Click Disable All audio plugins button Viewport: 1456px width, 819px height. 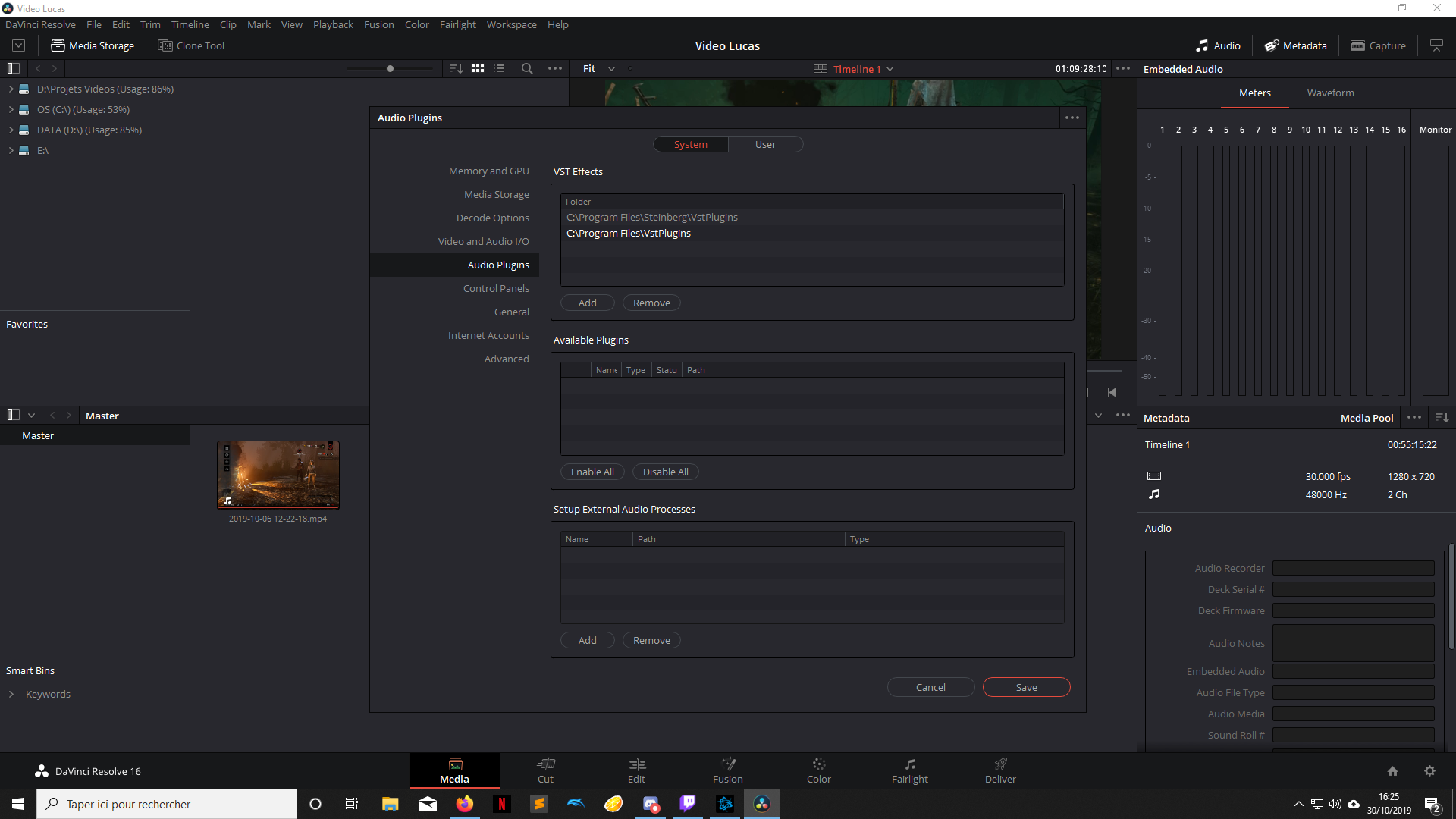(x=665, y=471)
